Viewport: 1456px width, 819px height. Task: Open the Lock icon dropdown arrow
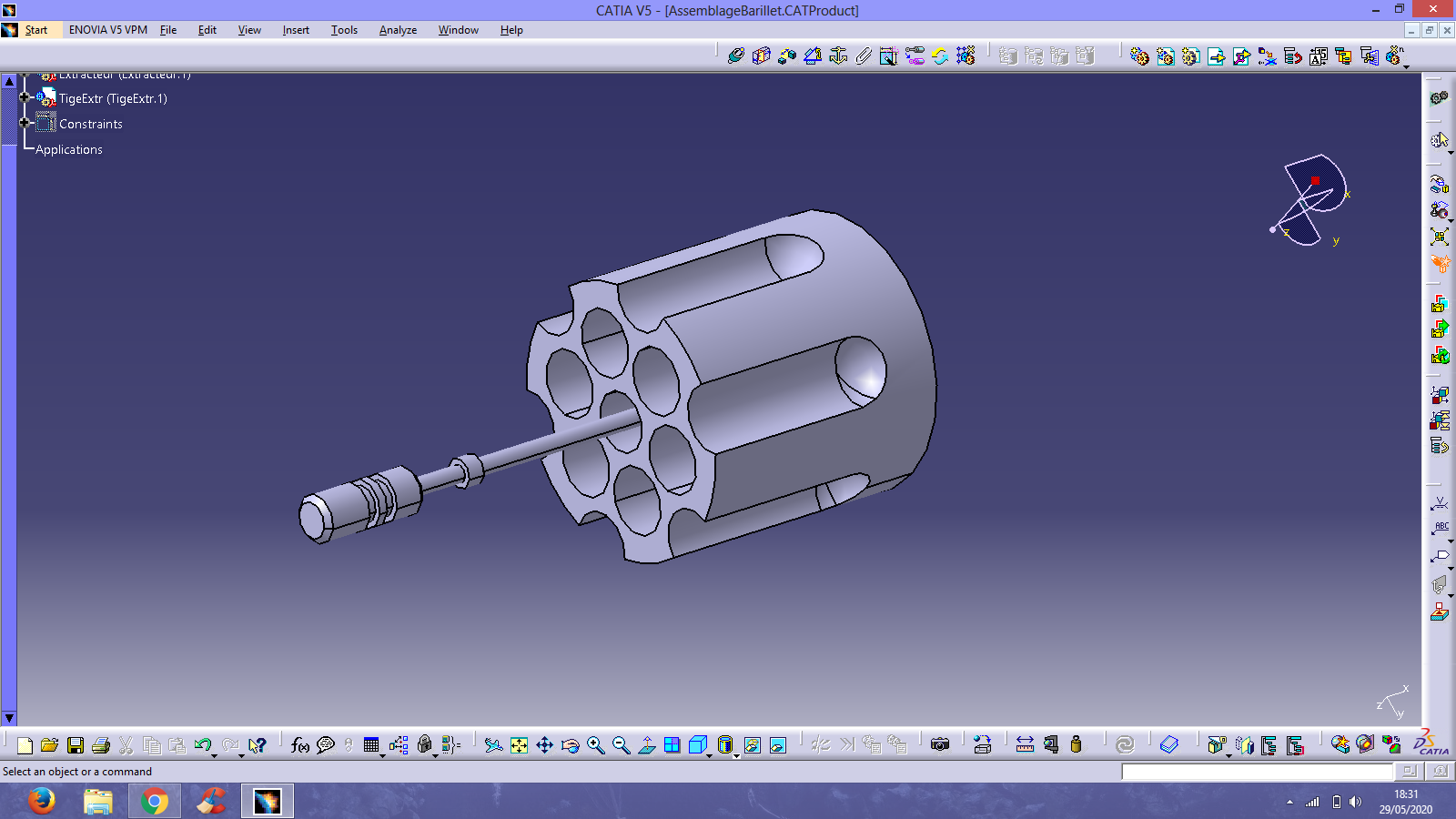(x=435, y=755)
